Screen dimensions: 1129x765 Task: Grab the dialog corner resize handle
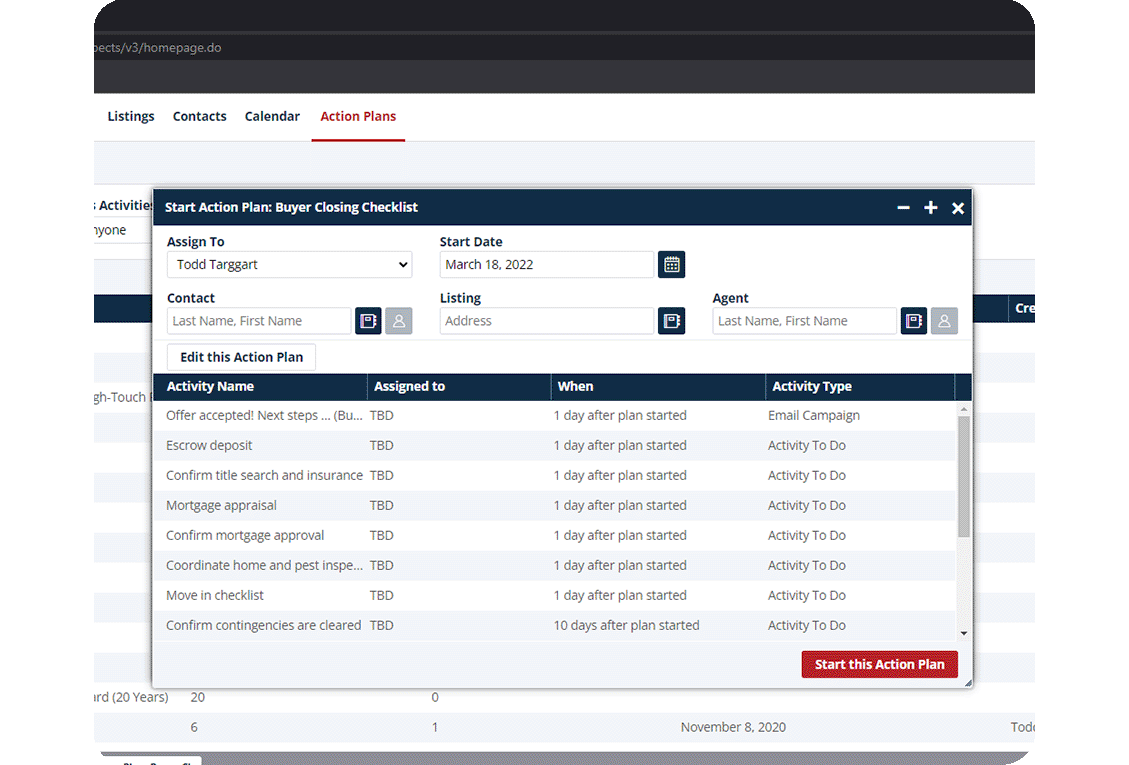pyautogui.click(x=968, y=682)
